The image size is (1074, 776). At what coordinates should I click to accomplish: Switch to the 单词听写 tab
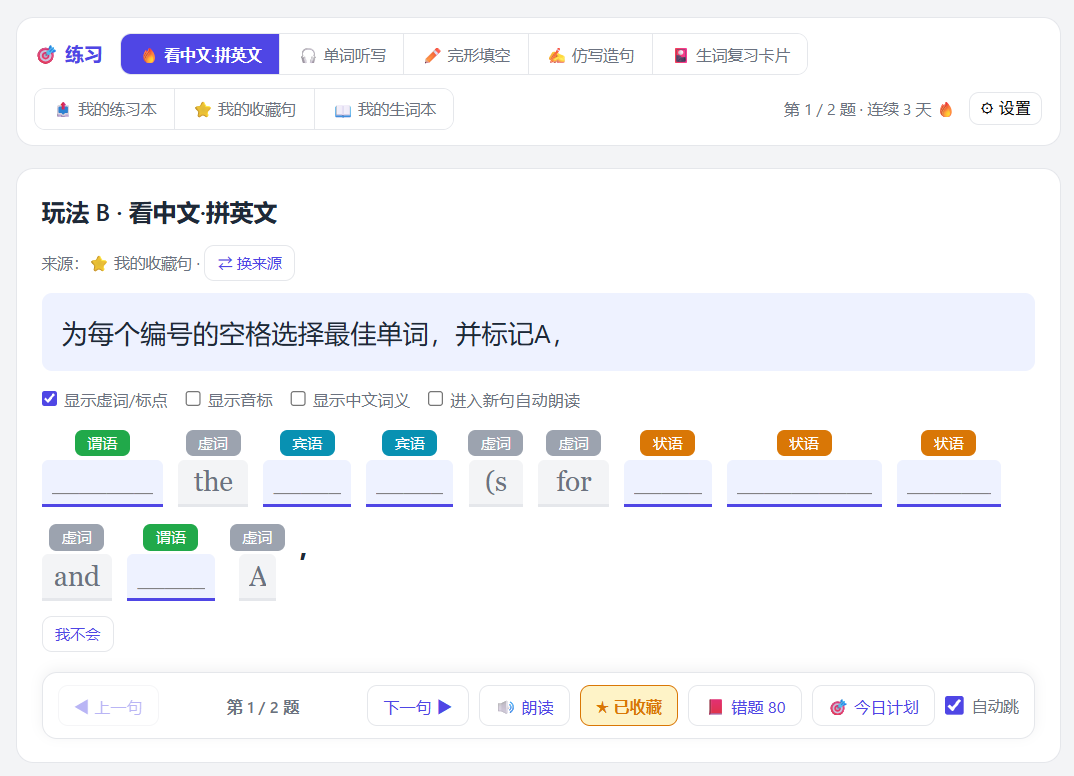[342, 54]
